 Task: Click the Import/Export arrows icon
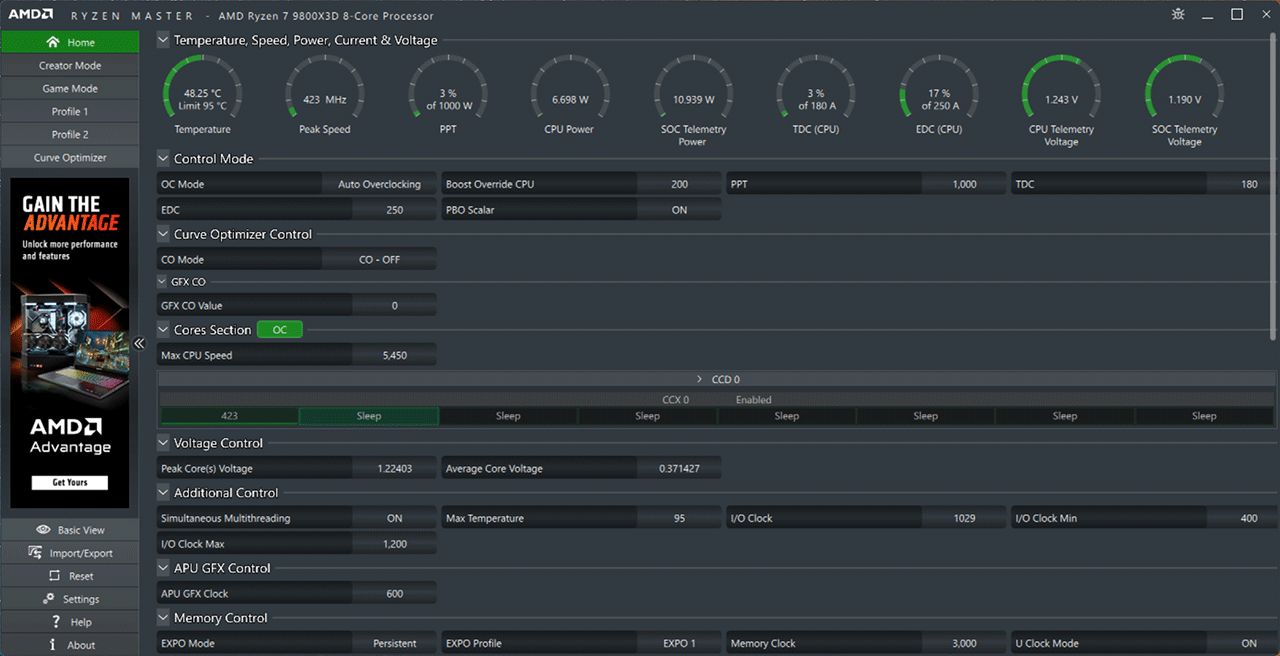35,553
